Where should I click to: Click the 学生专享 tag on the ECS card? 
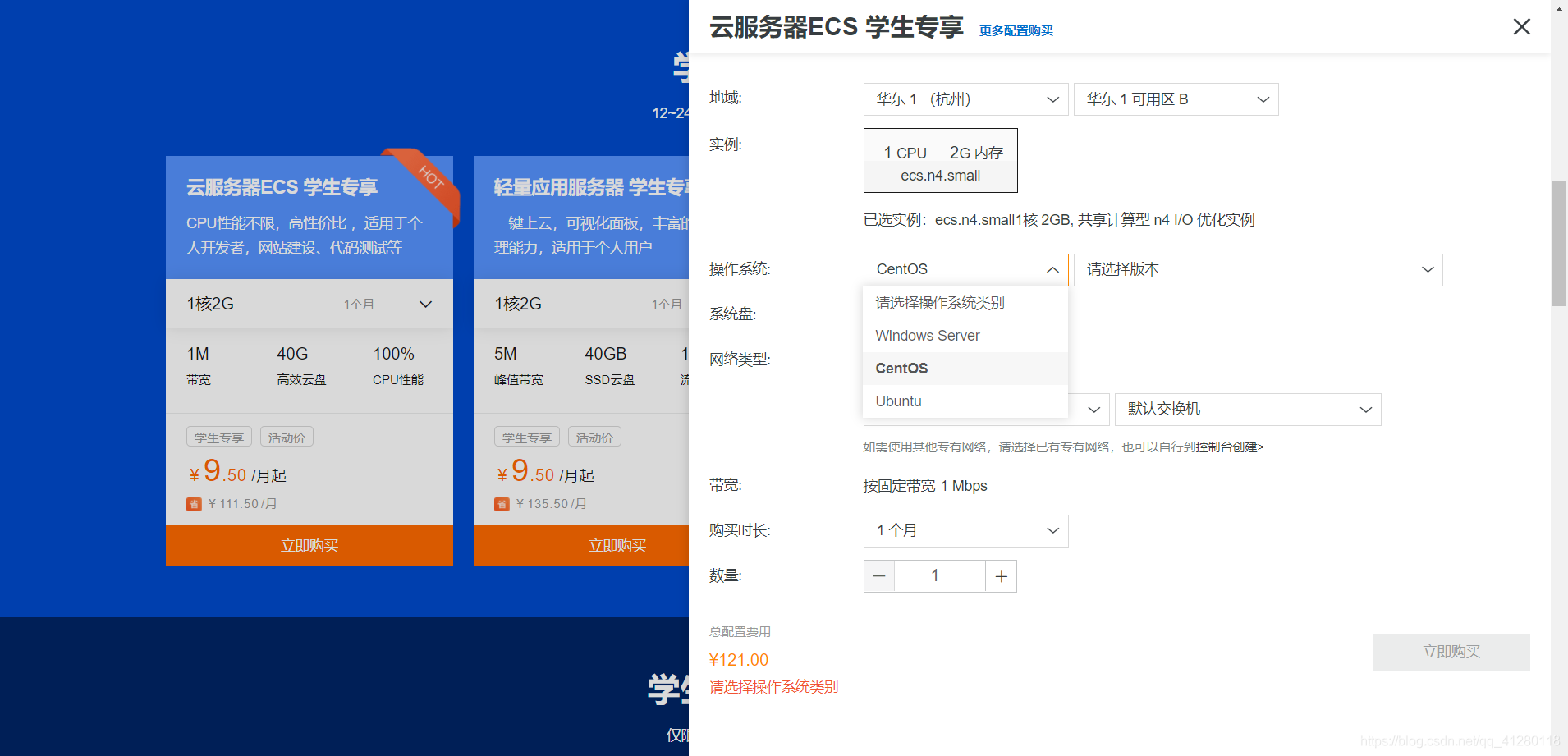click(219, 438)
